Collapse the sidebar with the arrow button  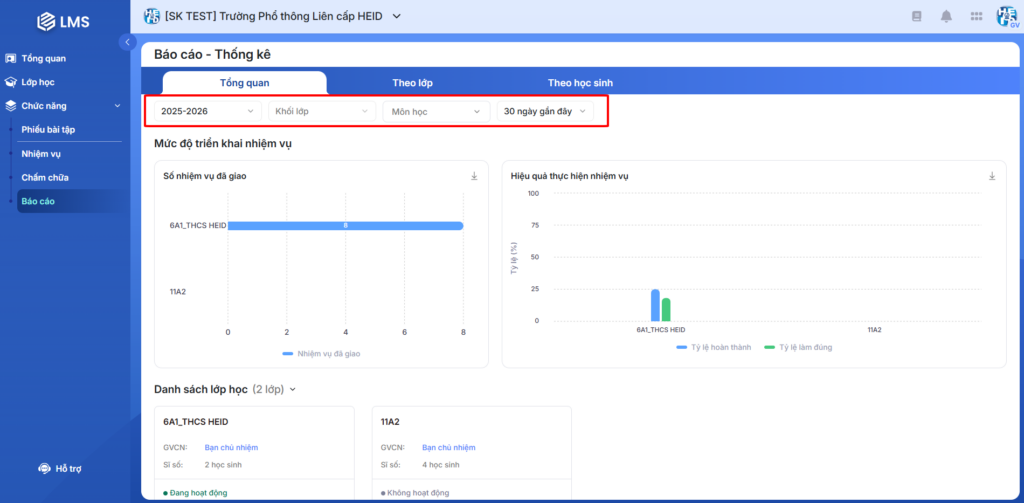(x=127, y=42)
